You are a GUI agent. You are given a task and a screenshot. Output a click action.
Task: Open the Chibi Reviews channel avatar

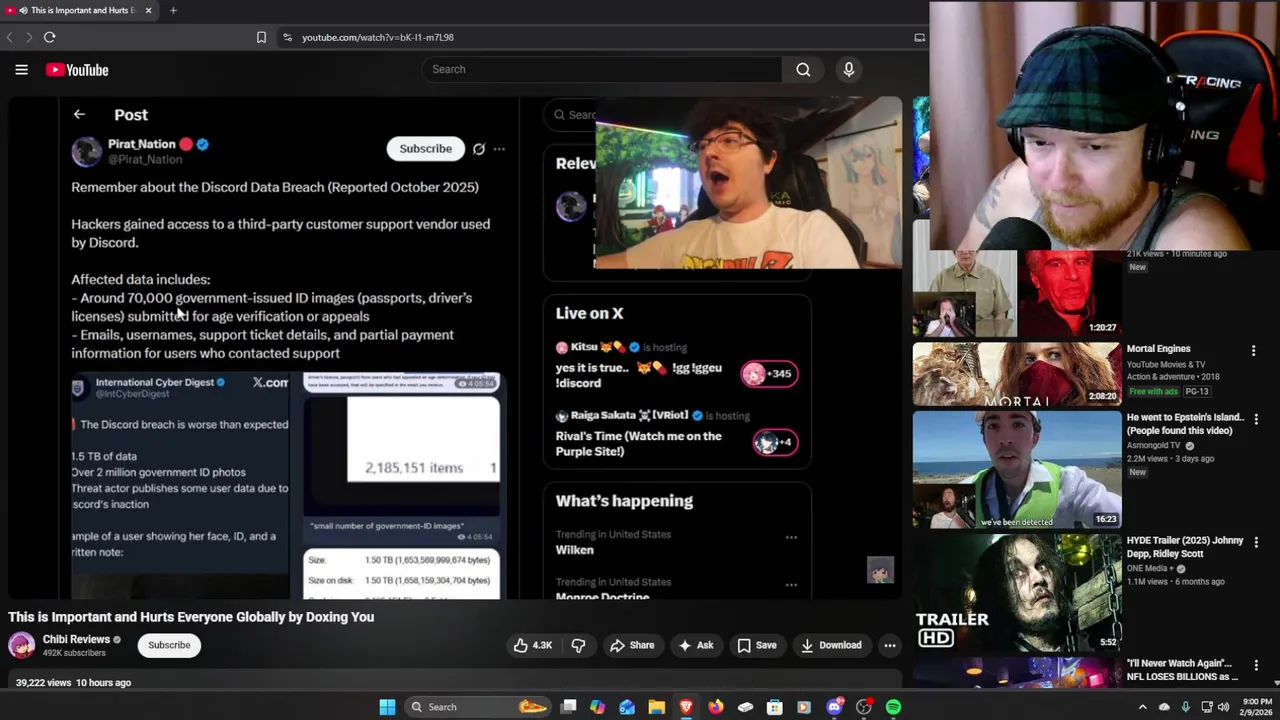coord(21,645)
